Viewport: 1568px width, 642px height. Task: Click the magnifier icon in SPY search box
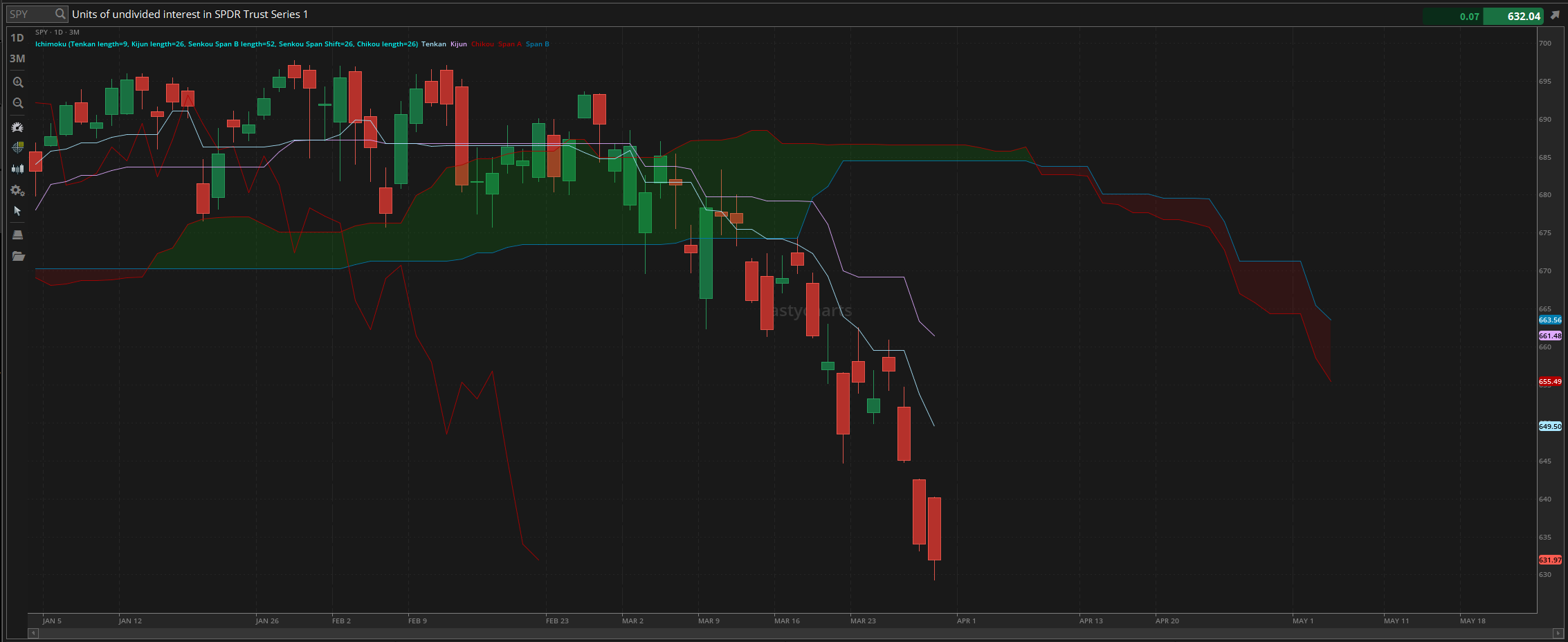pos(60,14)
